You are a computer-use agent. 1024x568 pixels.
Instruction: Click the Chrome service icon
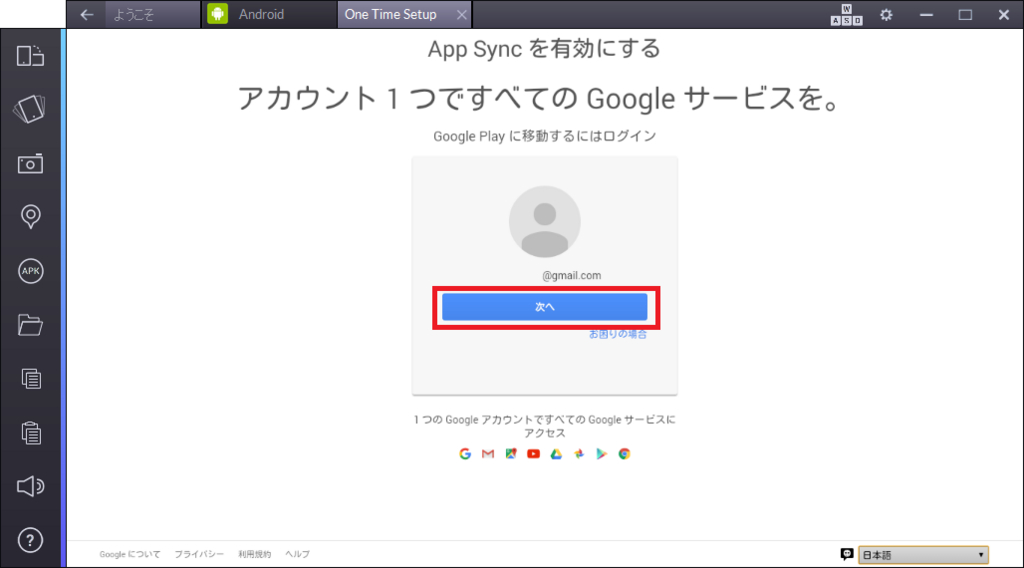pyautogui.click(x=624, y=454)
